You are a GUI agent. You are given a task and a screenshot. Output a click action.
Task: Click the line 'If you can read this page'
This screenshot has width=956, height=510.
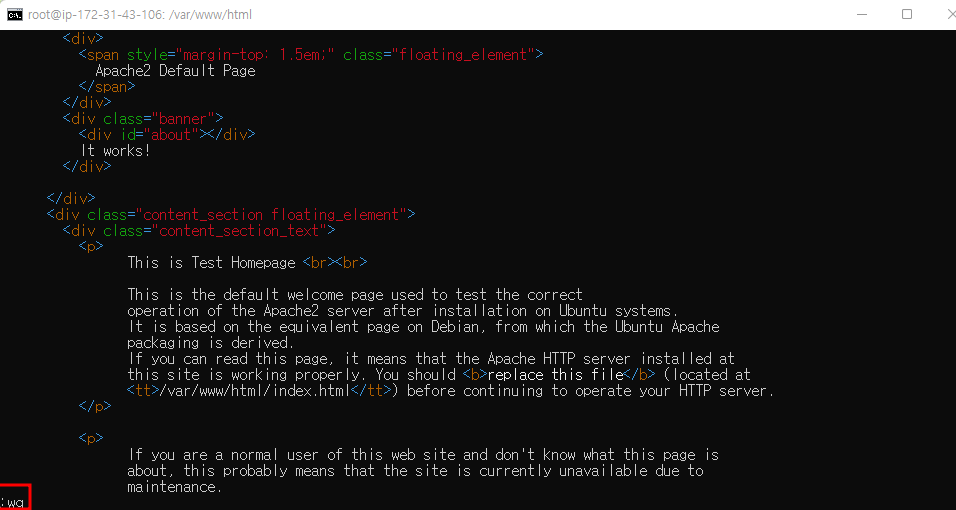click(431, 359)
